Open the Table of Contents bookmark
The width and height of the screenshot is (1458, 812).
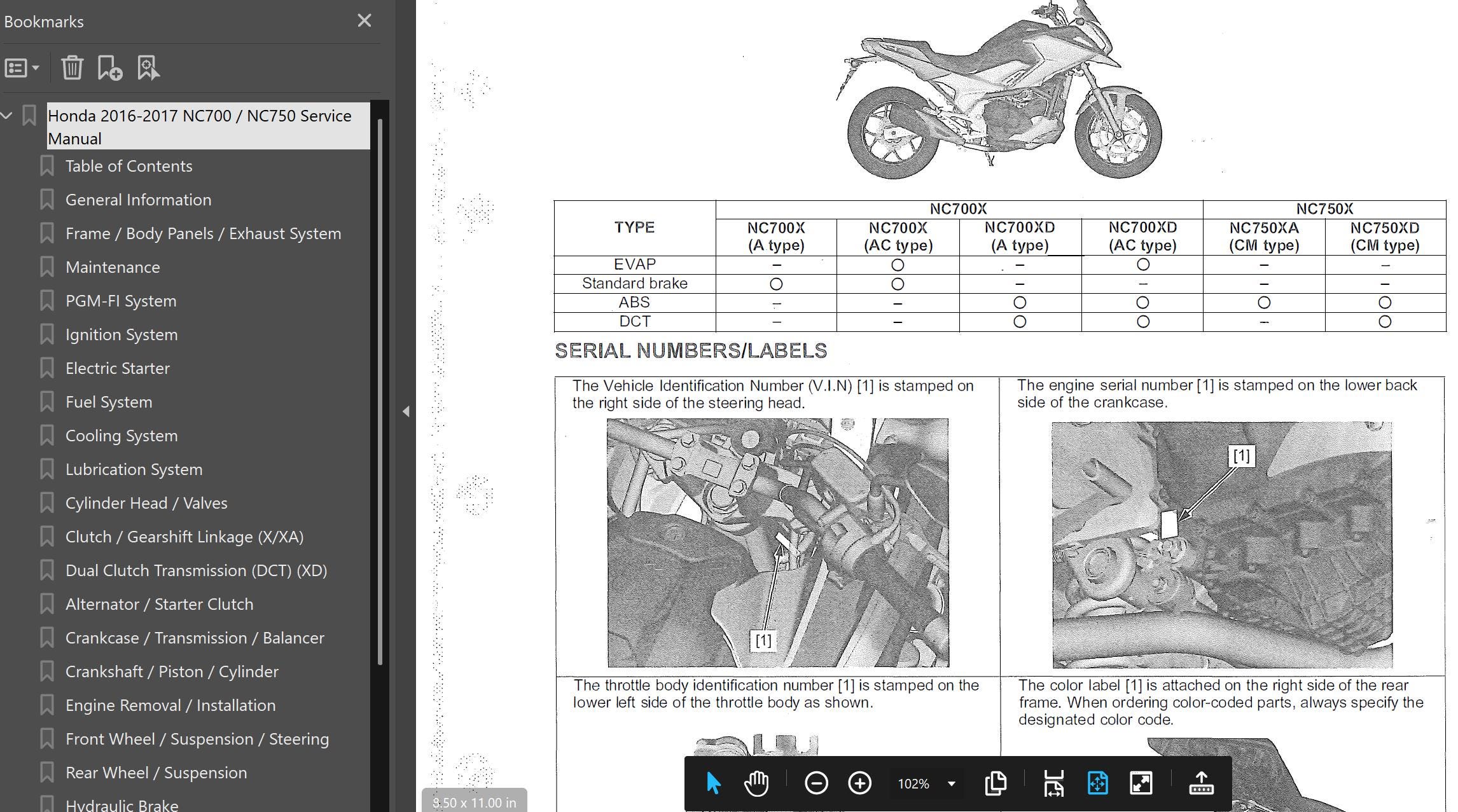tap(128, 166)
